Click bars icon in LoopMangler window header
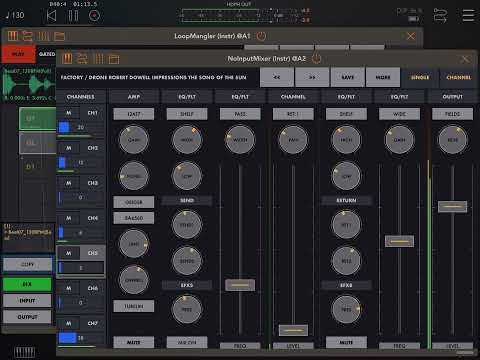 pos(44,36)
